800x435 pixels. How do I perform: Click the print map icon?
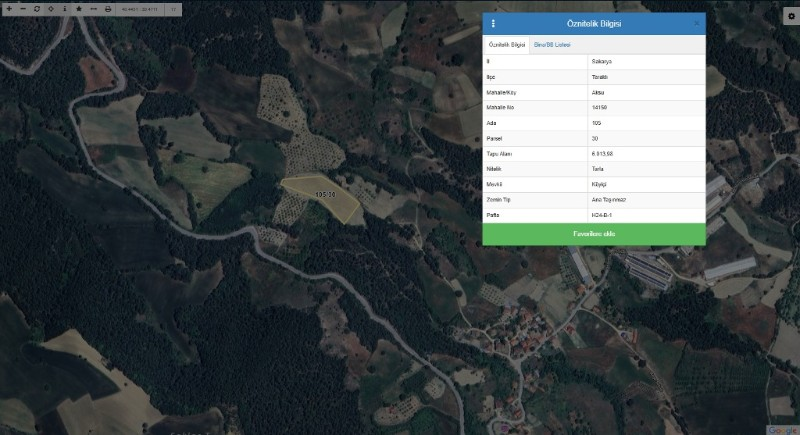pos(108,8)
